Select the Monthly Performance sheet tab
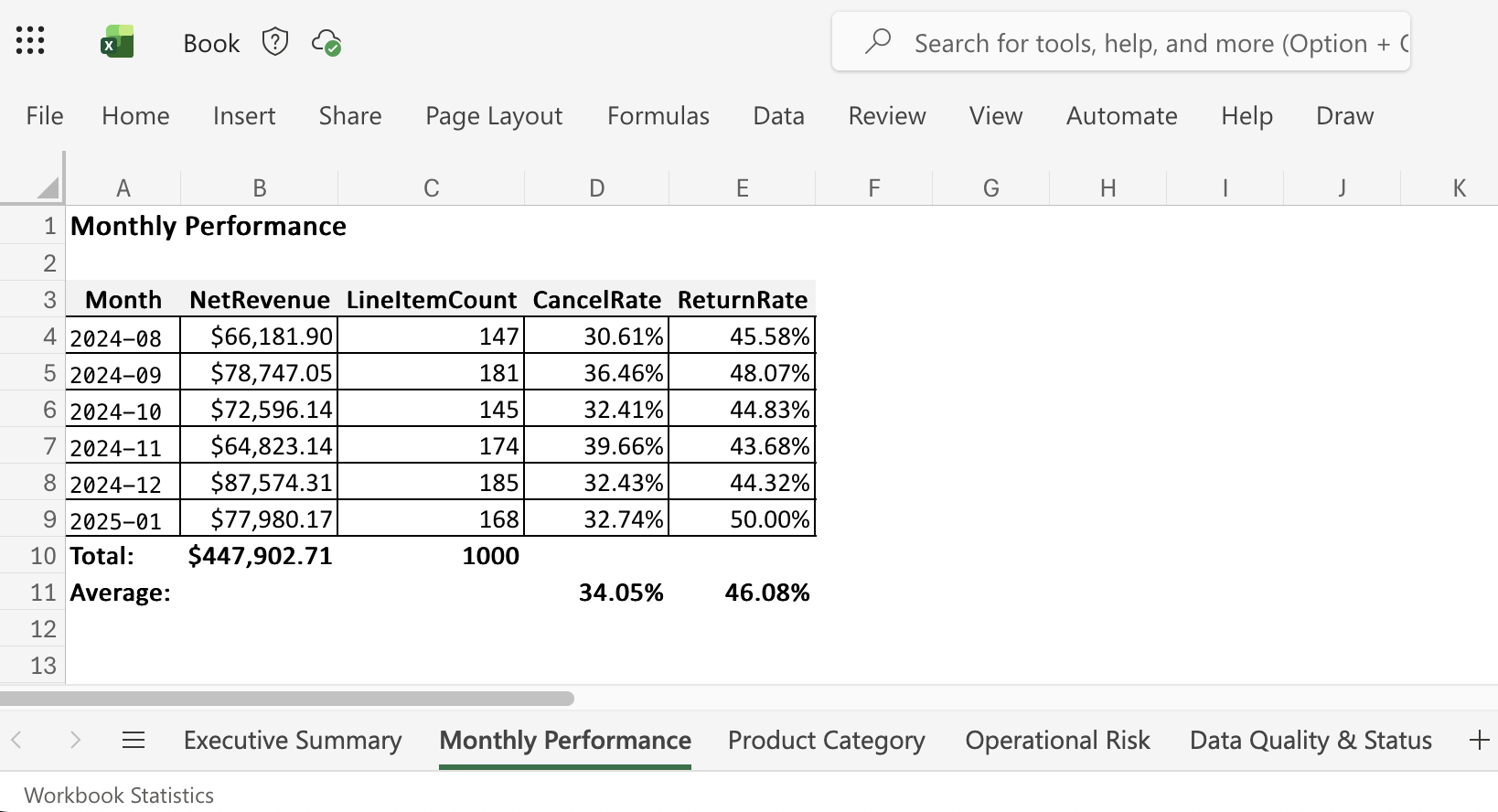Image resolution: width=1498 pixels, height=812 pixels. [x=565, y=740]
